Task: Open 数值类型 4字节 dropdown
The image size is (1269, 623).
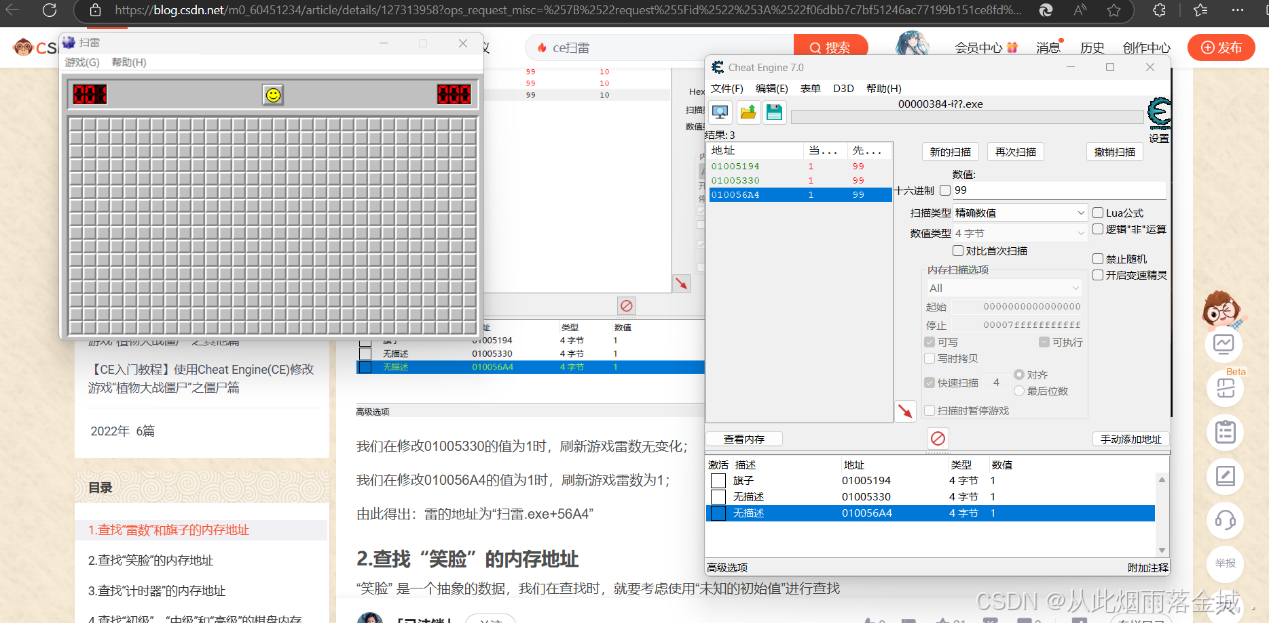Action: 1020,233
